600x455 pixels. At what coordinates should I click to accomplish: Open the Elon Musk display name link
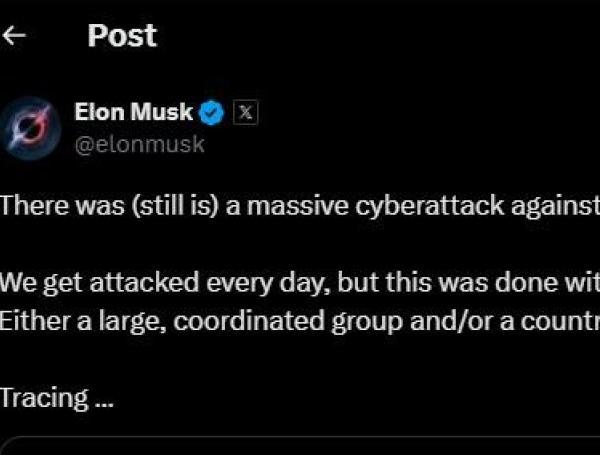[x=134, y=112]
